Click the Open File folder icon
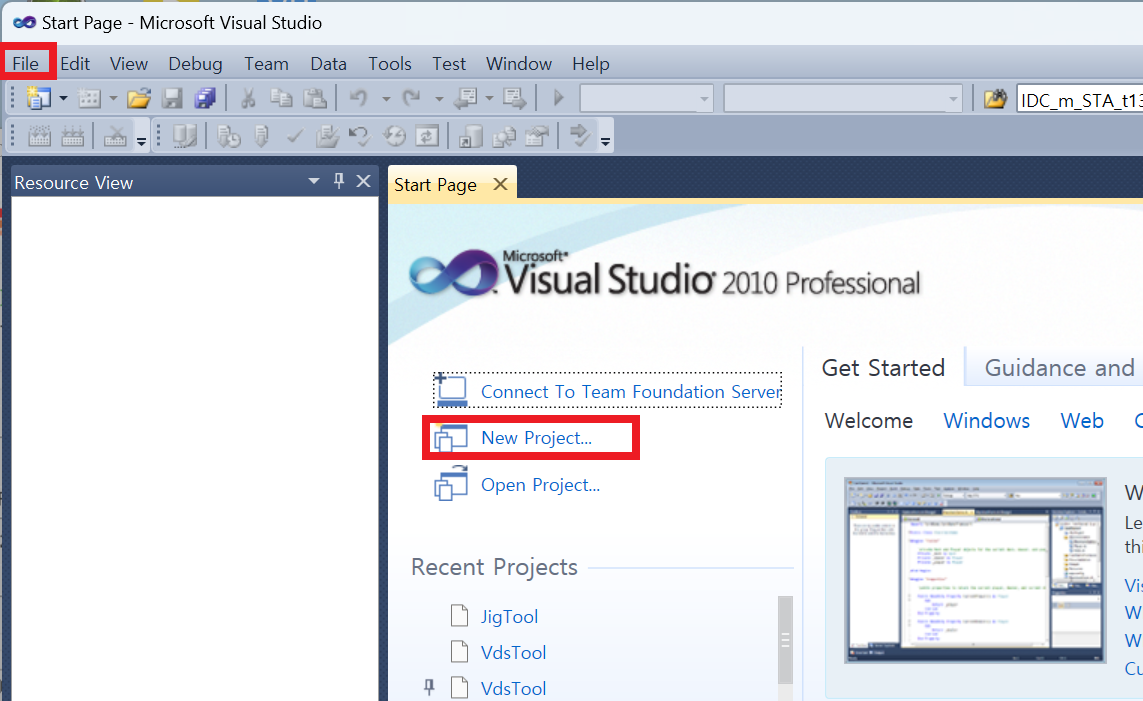Image resolution: width=1143 pixels, height=701 pixels. click(x=139, y=98)
